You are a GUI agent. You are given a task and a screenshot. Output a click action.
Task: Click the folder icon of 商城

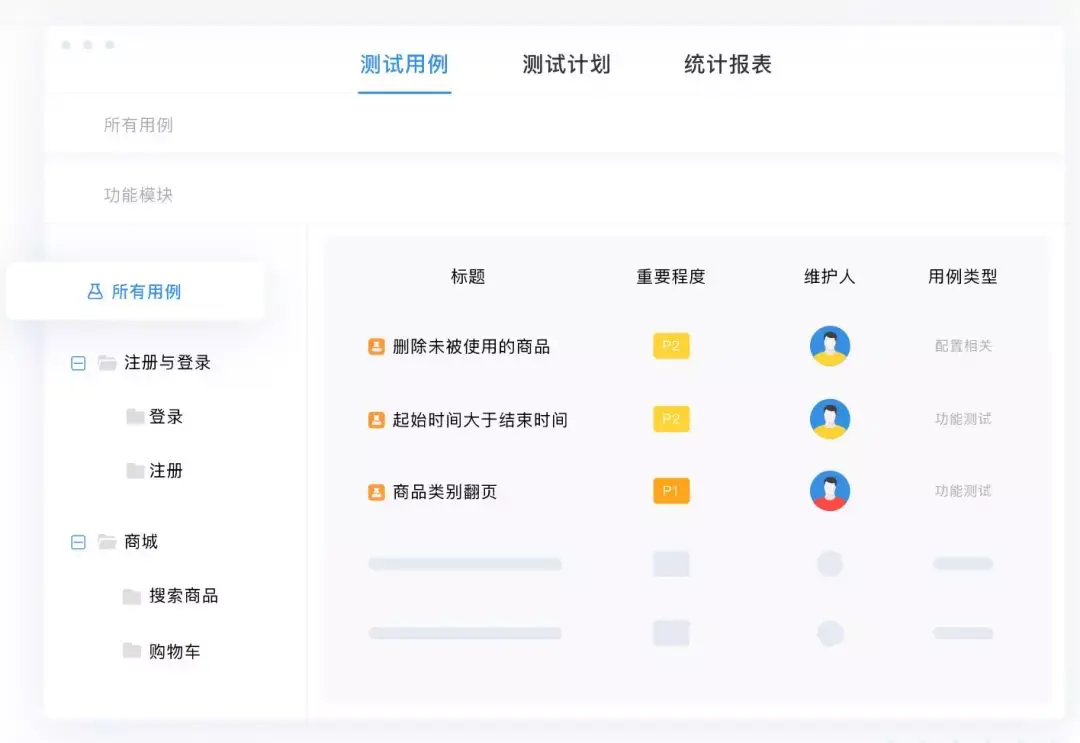click(107, 541)
